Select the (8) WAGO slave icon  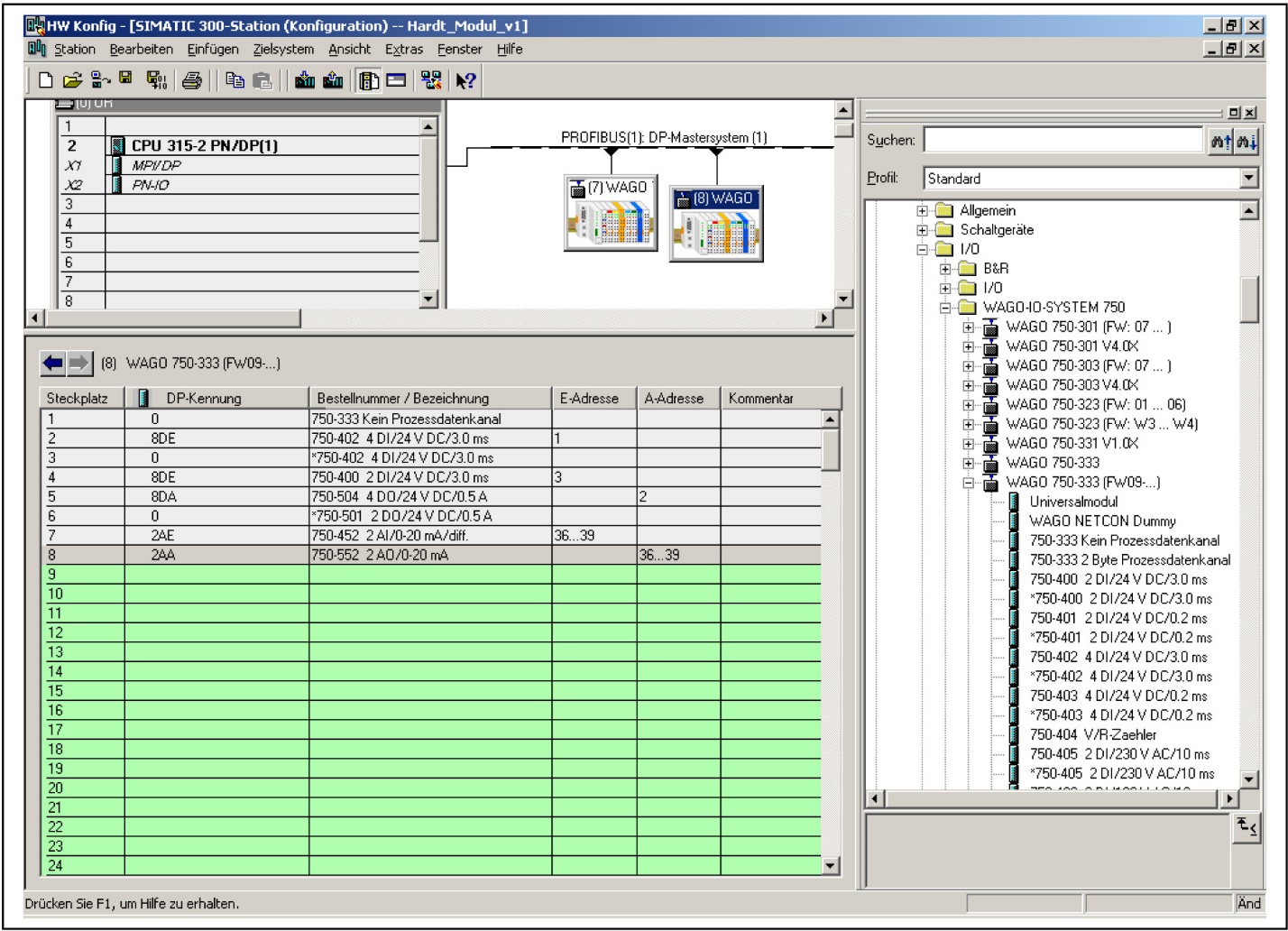[x=716, y=224]
